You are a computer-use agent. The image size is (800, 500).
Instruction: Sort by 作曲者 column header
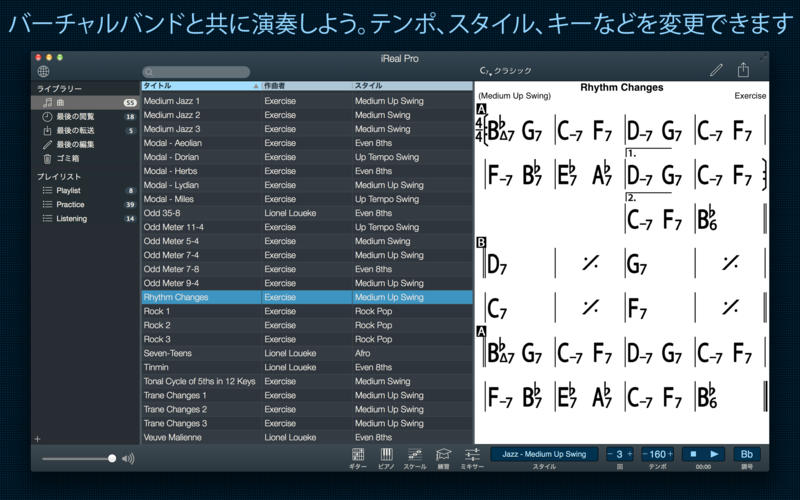pos(307,86)
